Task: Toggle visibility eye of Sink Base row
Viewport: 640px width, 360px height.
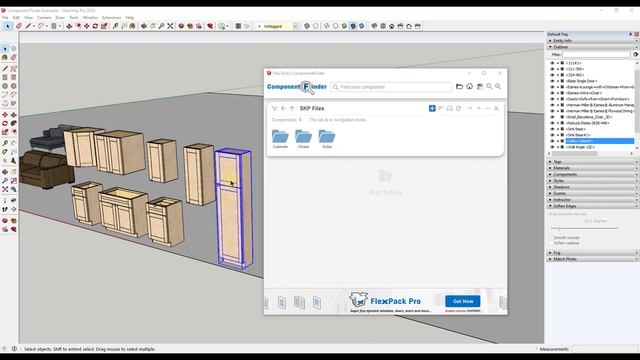Action: pos(552,129)
